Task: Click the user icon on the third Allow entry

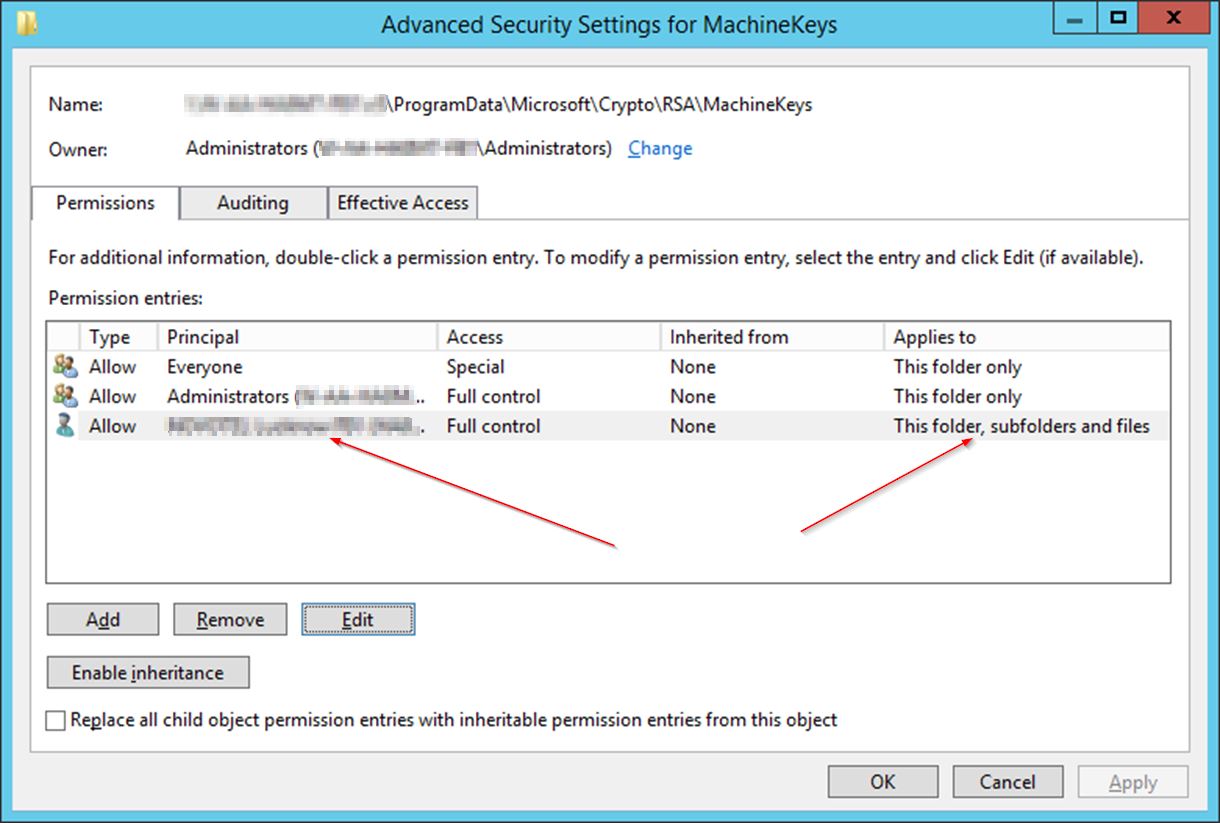Action: tap(64, 426)
